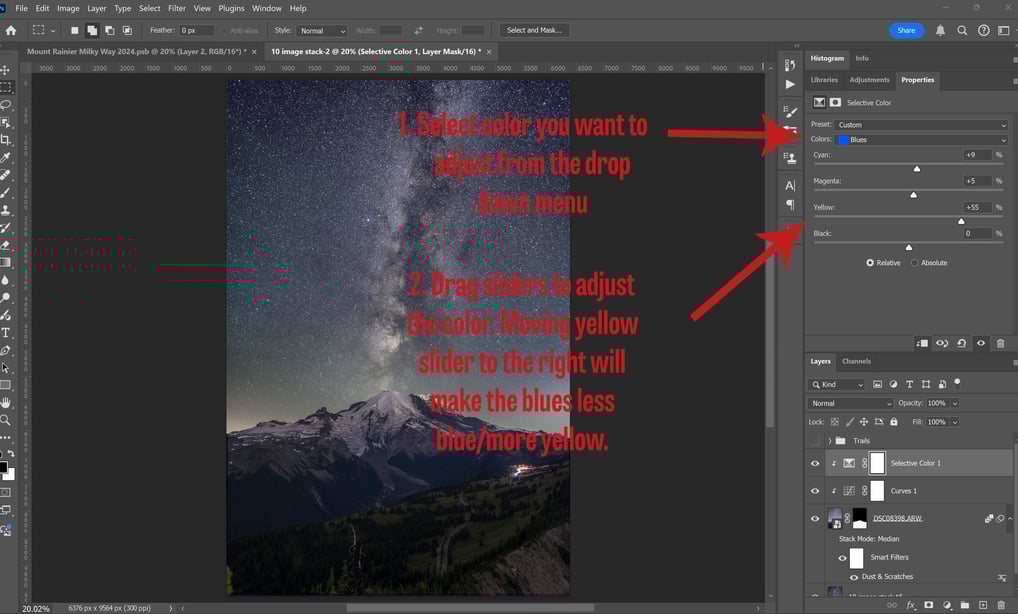Hide the Curves 1 layer

click(x=815, y=491)
